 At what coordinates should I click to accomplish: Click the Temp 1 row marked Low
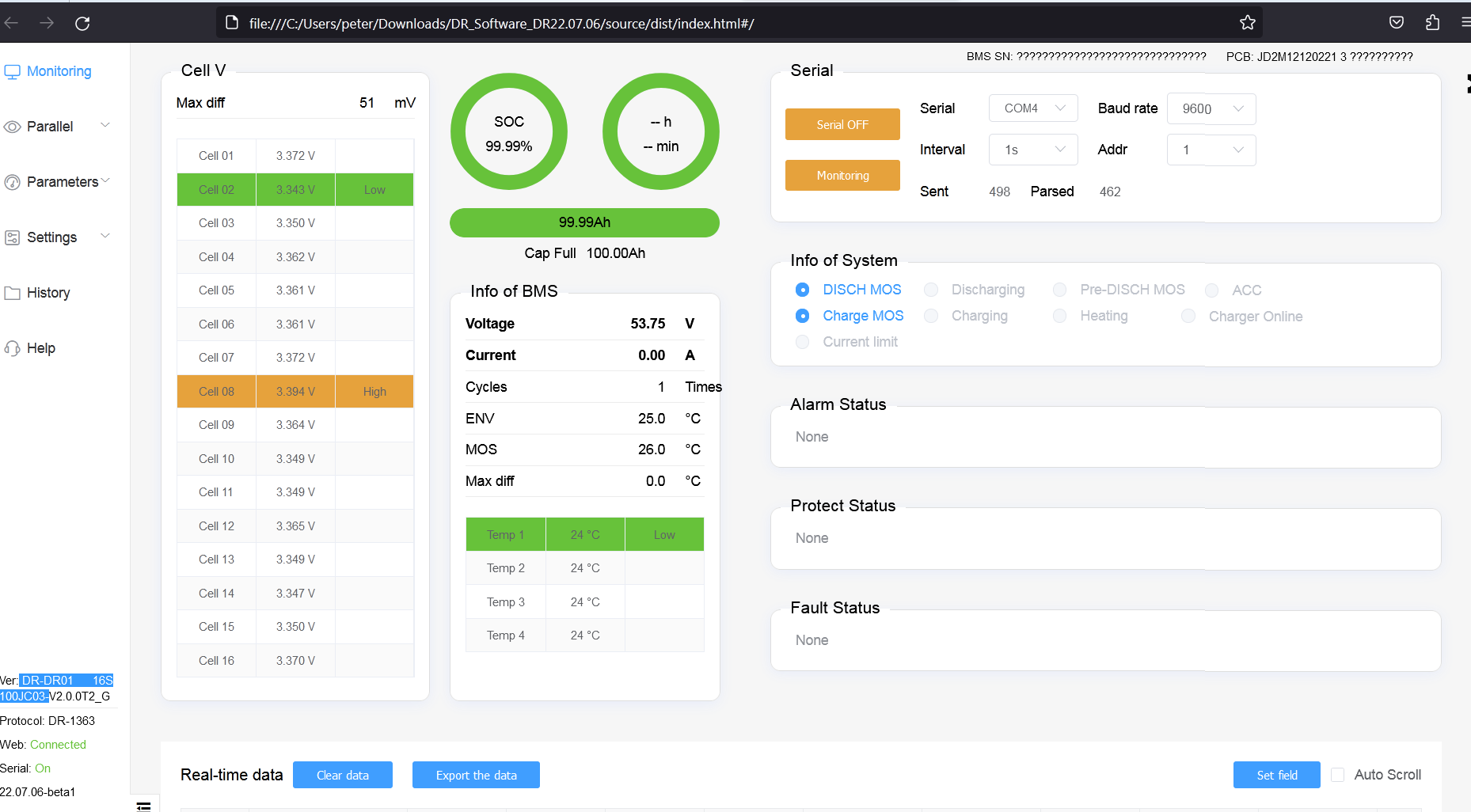point(585,534)
